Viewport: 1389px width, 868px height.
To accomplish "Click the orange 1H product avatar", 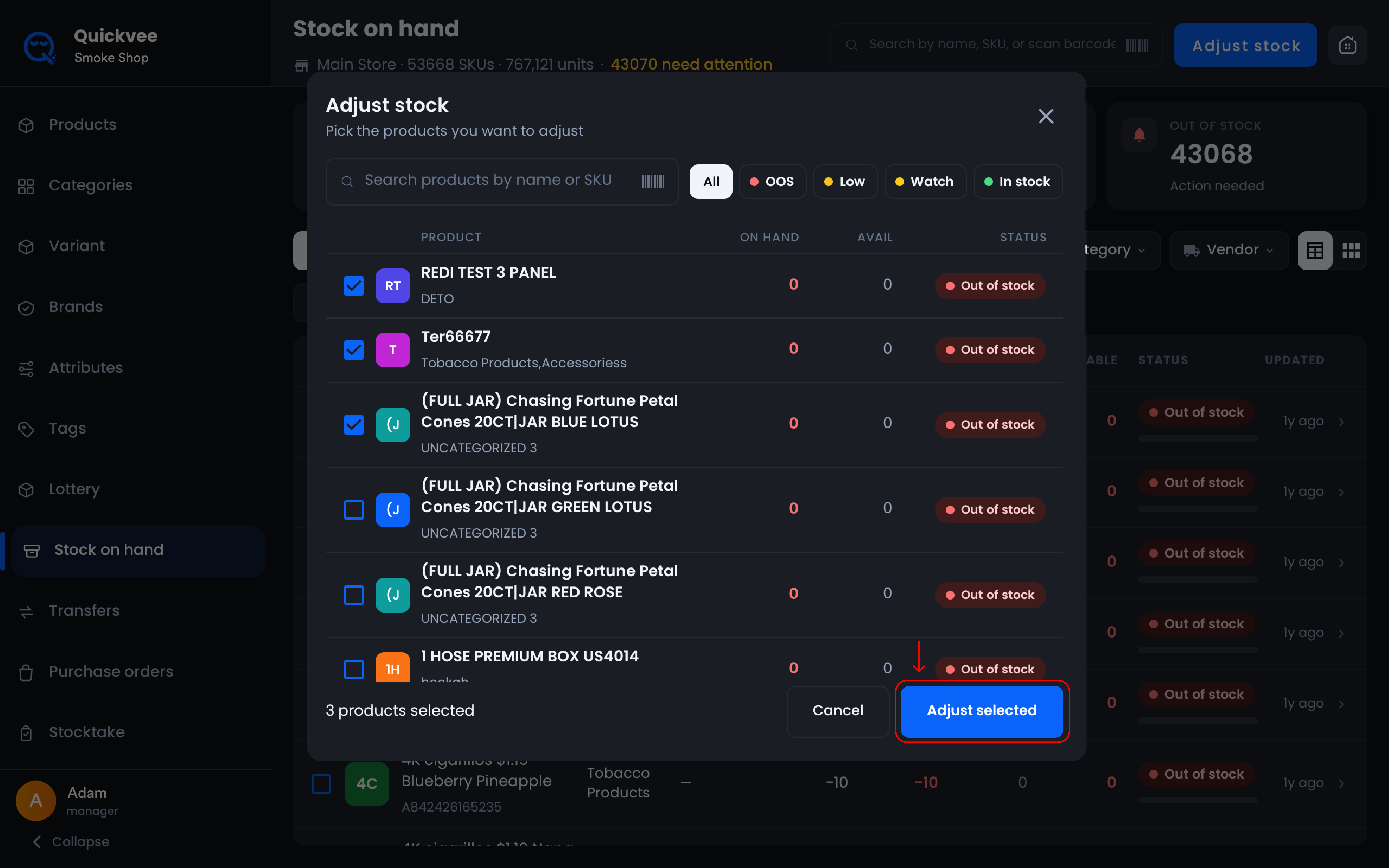I will pyautogui.click(x=393, y=667).
